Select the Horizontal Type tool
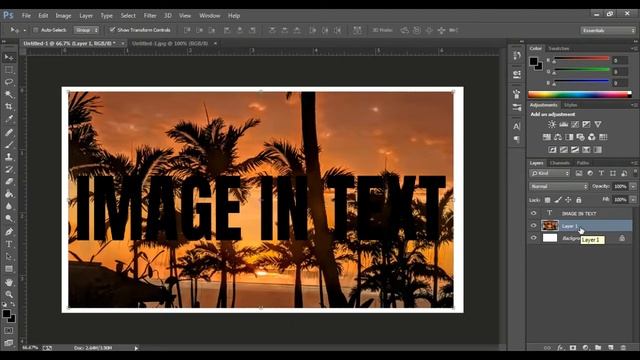 tap(9, 244)
